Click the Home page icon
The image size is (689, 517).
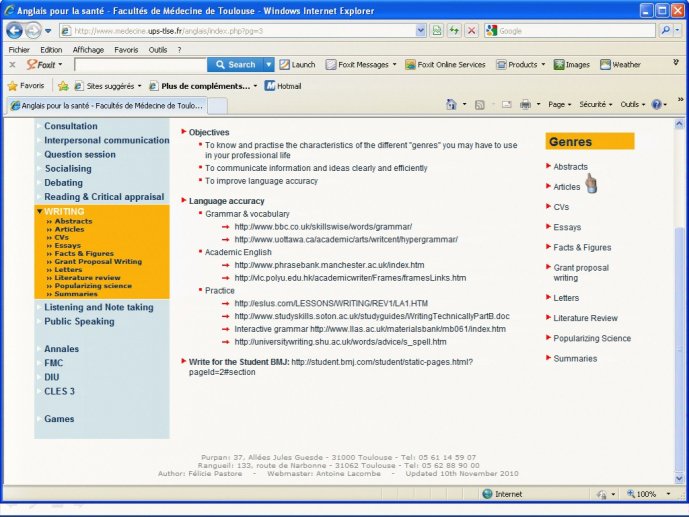[x=451, y=105]
